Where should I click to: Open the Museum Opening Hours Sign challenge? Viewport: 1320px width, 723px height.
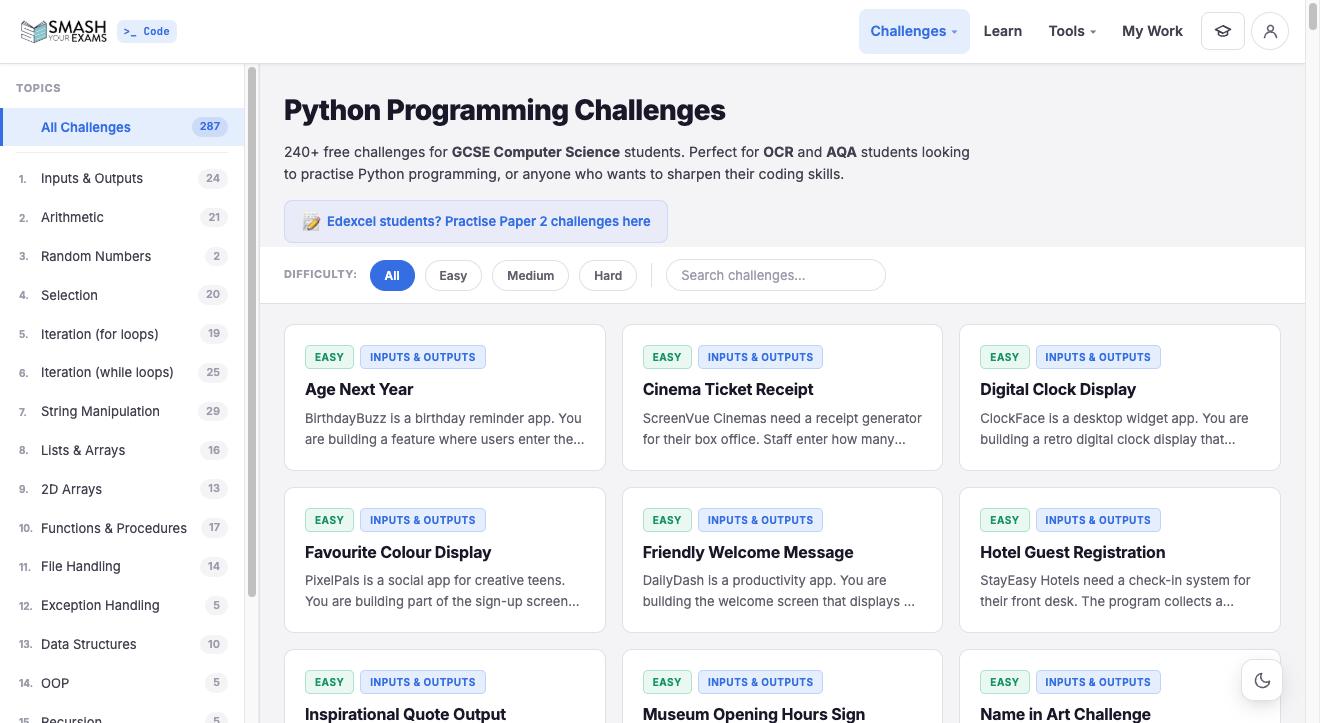point(782,687)
